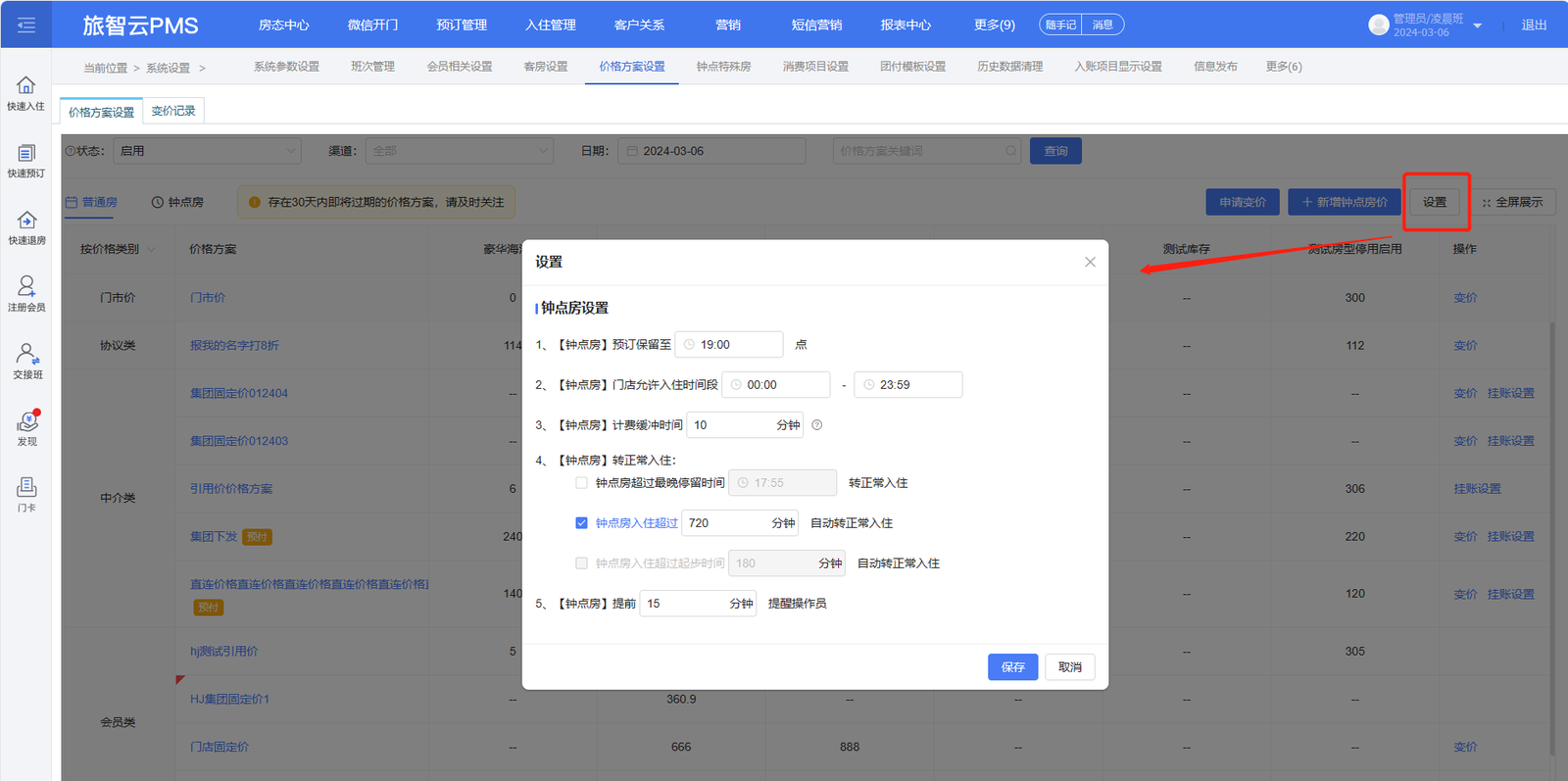The height and width of the screenshot is (781, 1568).
Task: Click the 保存 button in the dialog
Action: (x=1013, y=667)
